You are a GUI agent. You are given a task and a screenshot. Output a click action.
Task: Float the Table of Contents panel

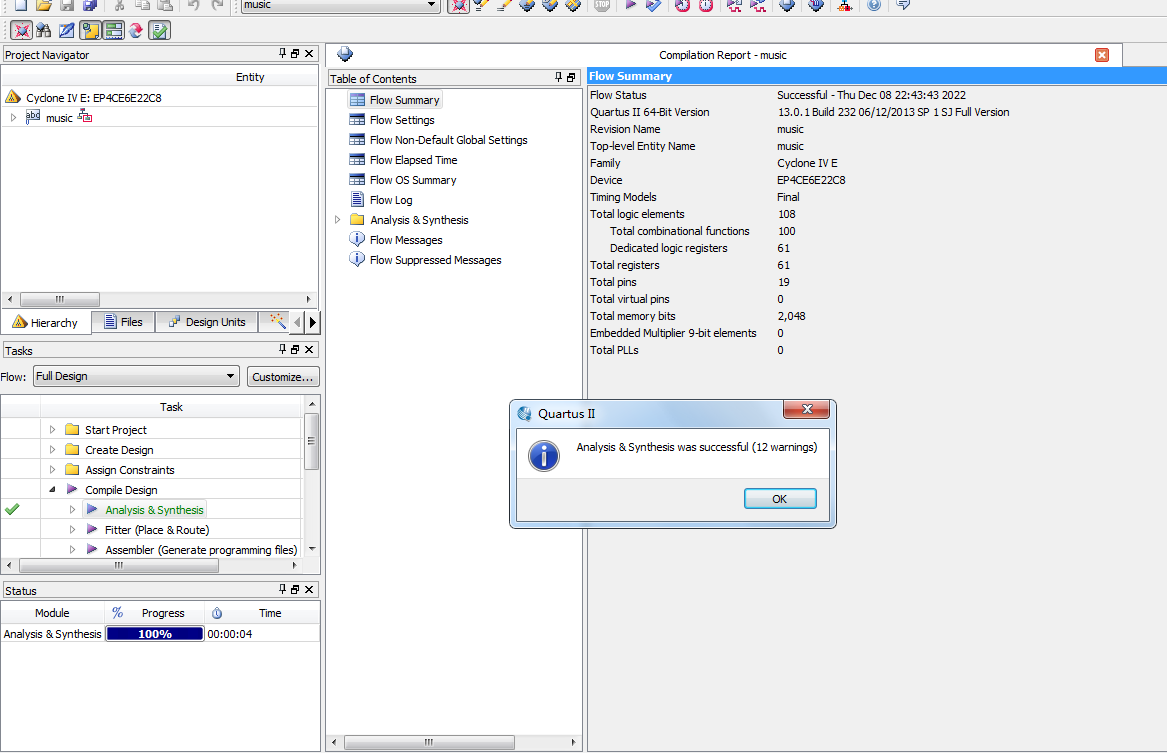point(571,78)
